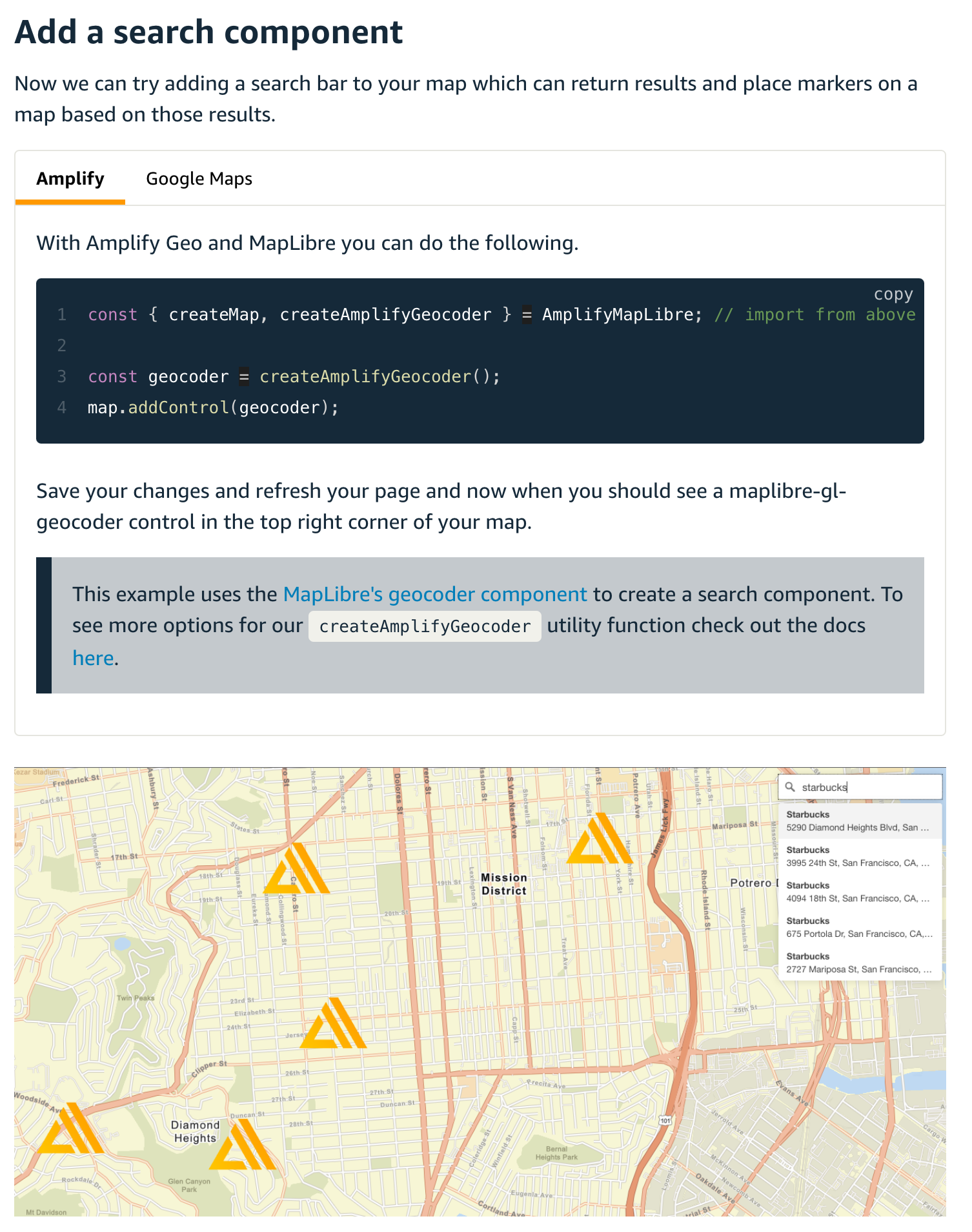This screenshot has width=972, height=1232.
Task: Click code line 3 geocoder declaration
Action: click(x=294, y=376)
